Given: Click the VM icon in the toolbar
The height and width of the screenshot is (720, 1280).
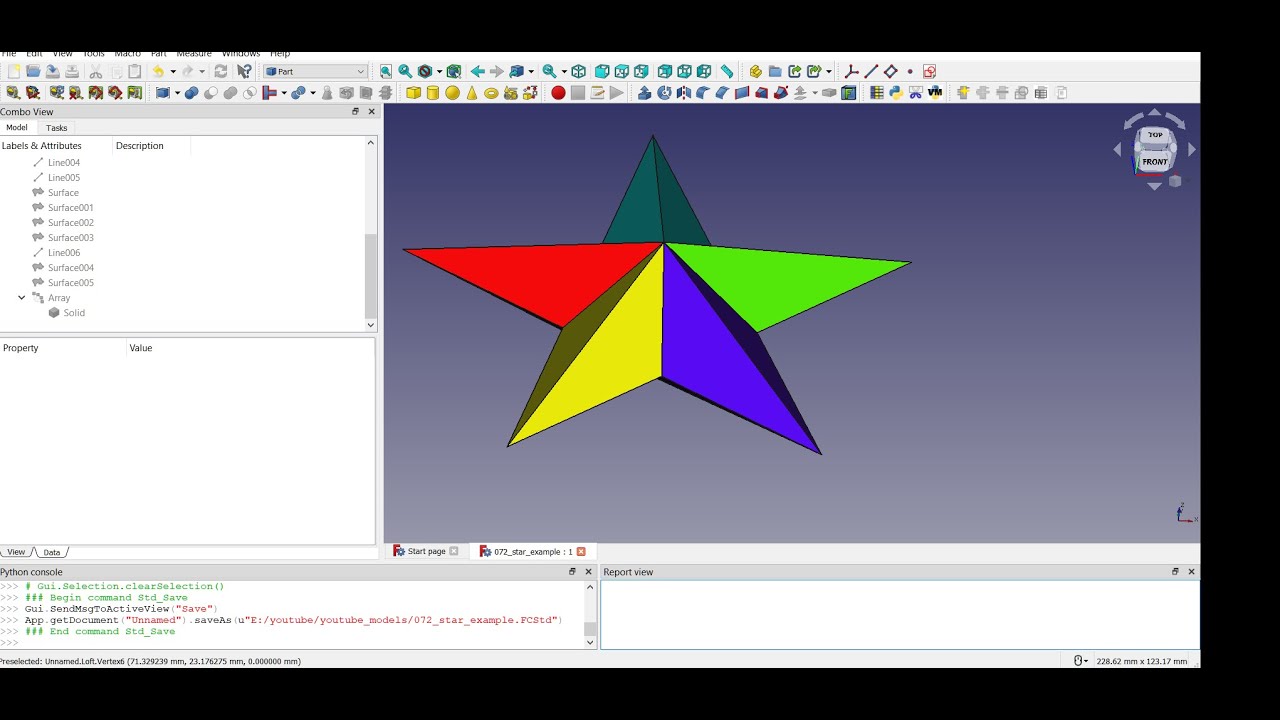Looking at the screenshot, I should (x=935, y=93).
